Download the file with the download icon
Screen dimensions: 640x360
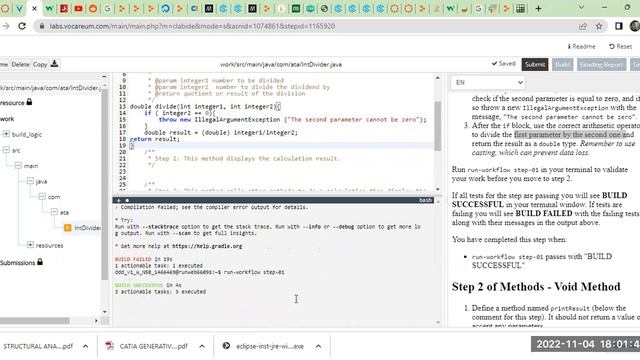click(x=54, y=64)
